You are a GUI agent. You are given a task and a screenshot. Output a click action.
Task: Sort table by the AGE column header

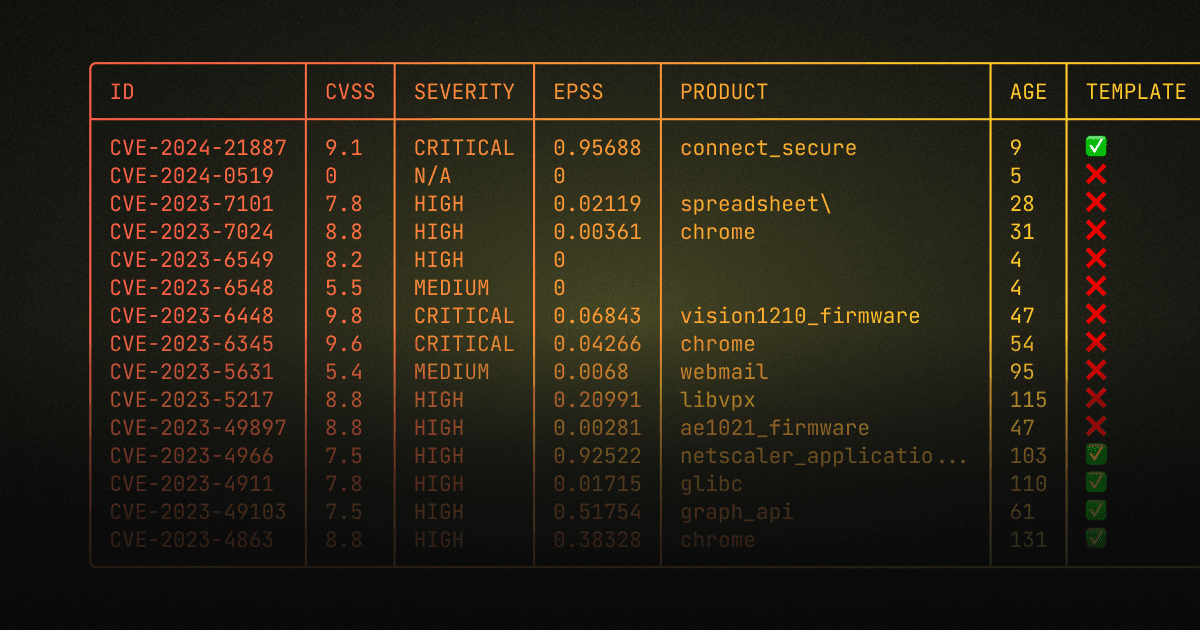1028,91
